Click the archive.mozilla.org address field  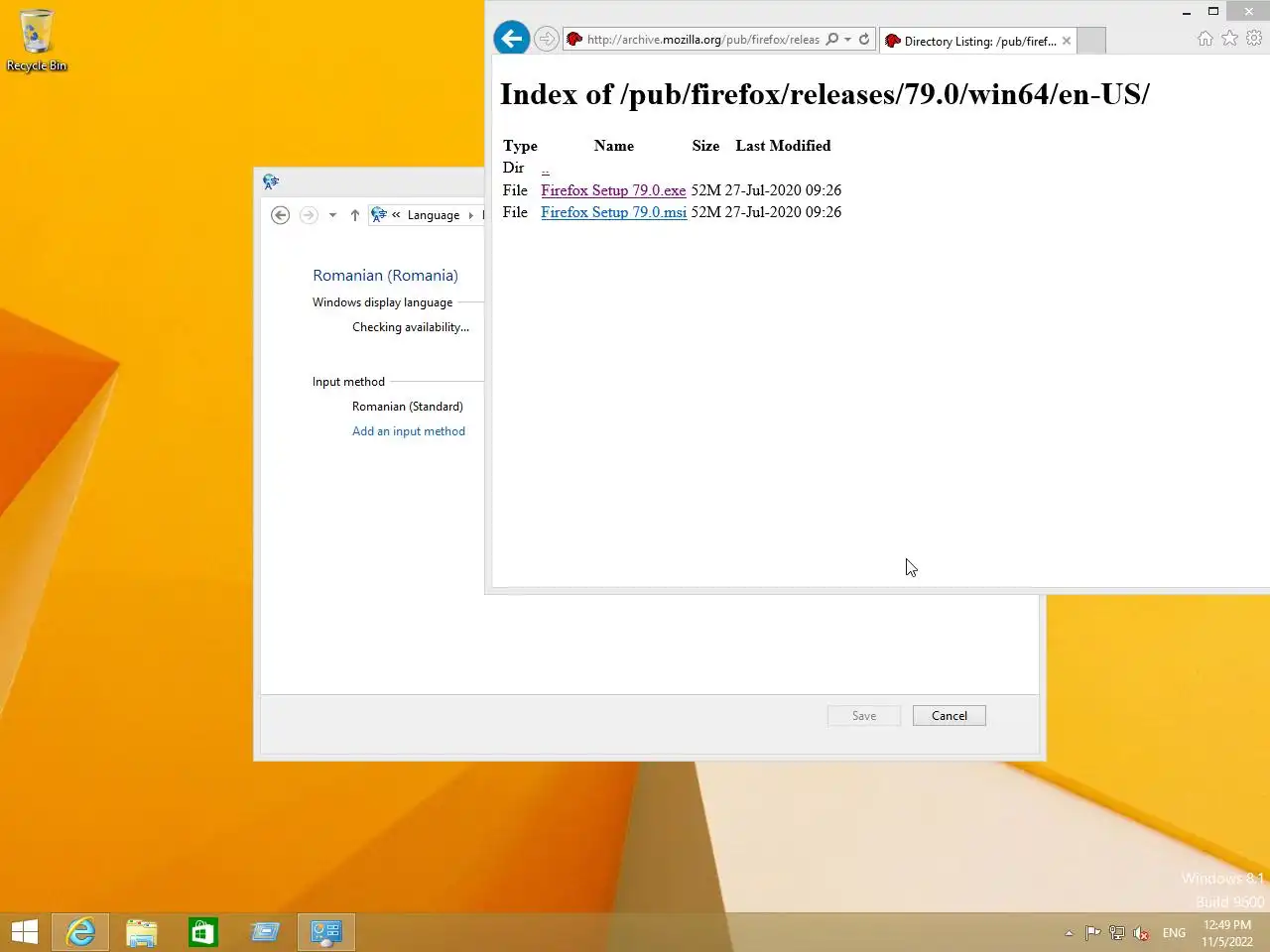[702, 40]
